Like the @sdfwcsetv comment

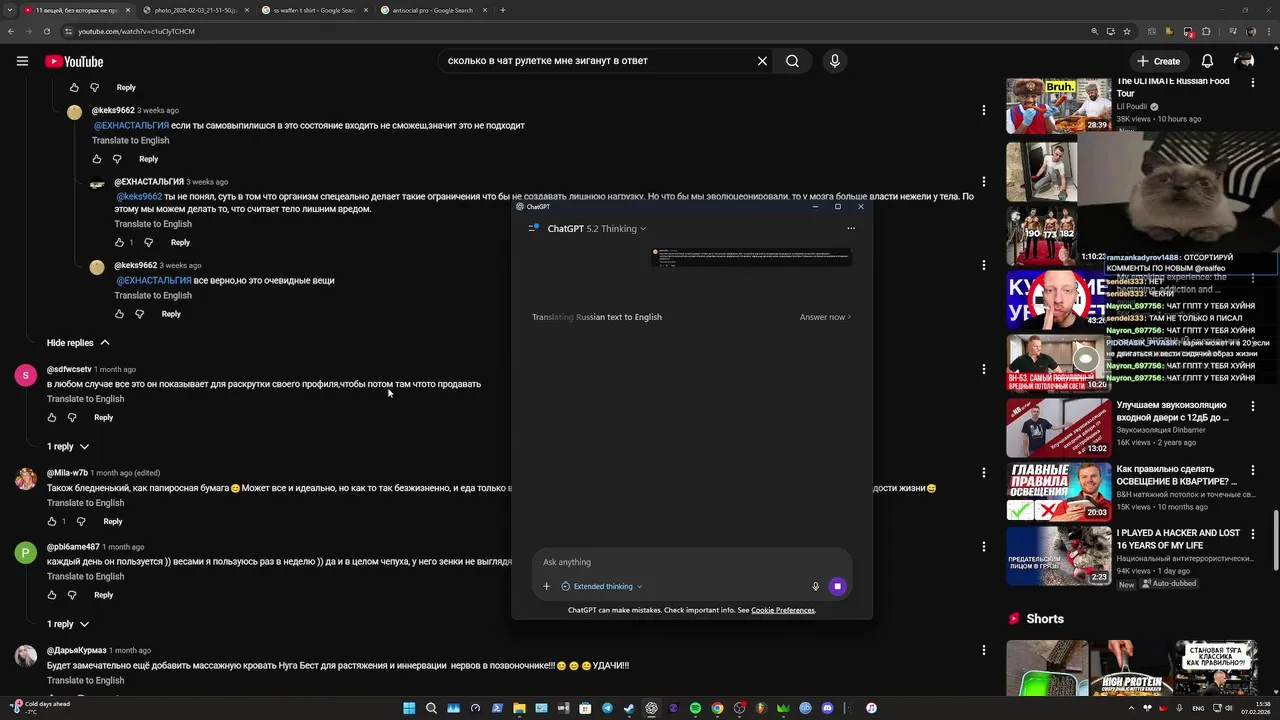click(x=52, y=417)
